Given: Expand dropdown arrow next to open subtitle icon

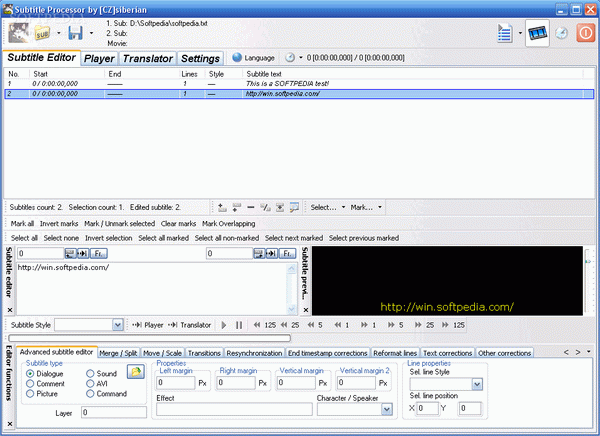Looking at the screenshot, I should [x=59, y=33].
